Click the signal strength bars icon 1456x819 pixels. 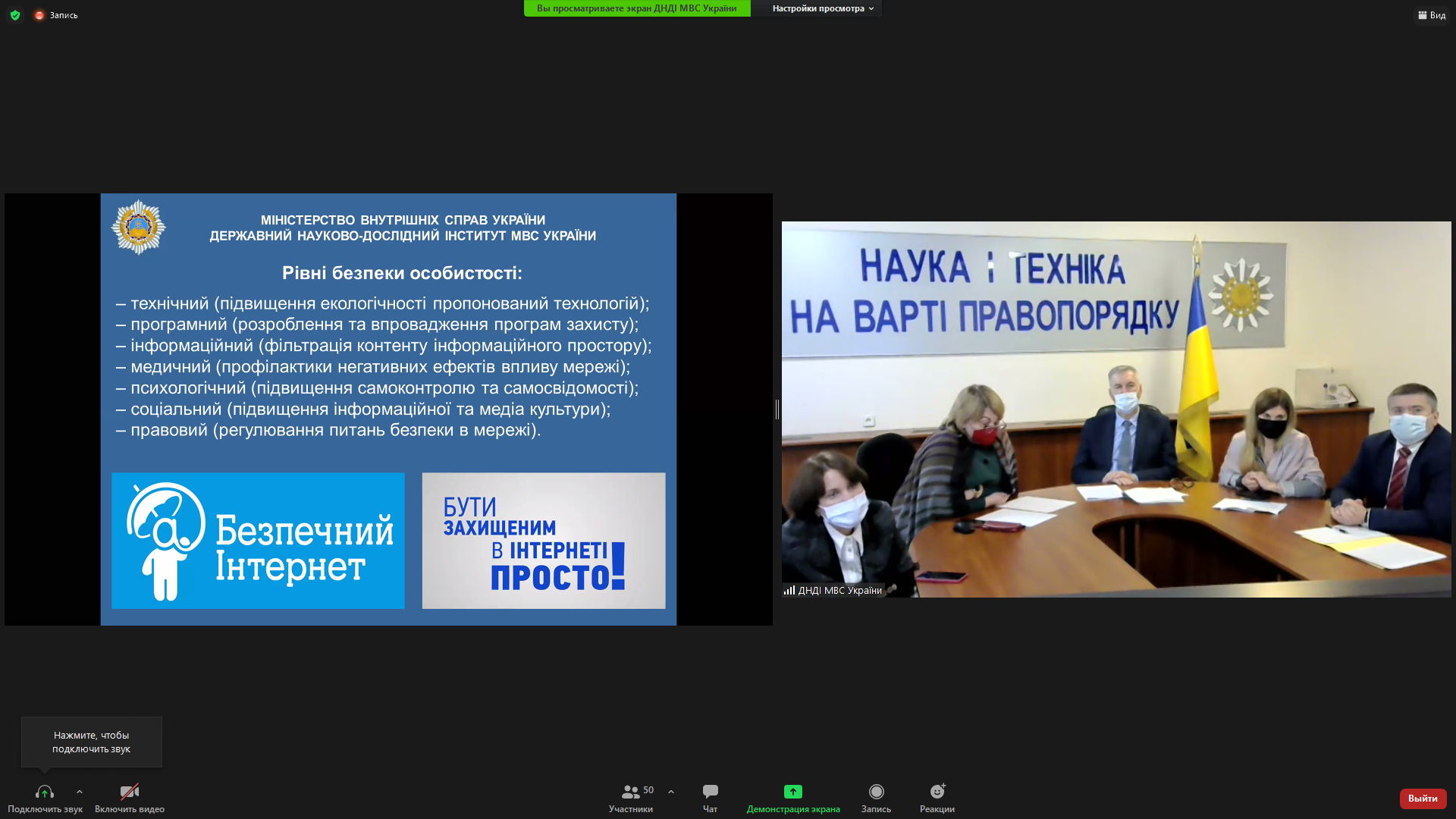pyautogui.click(x=789, y=590)
